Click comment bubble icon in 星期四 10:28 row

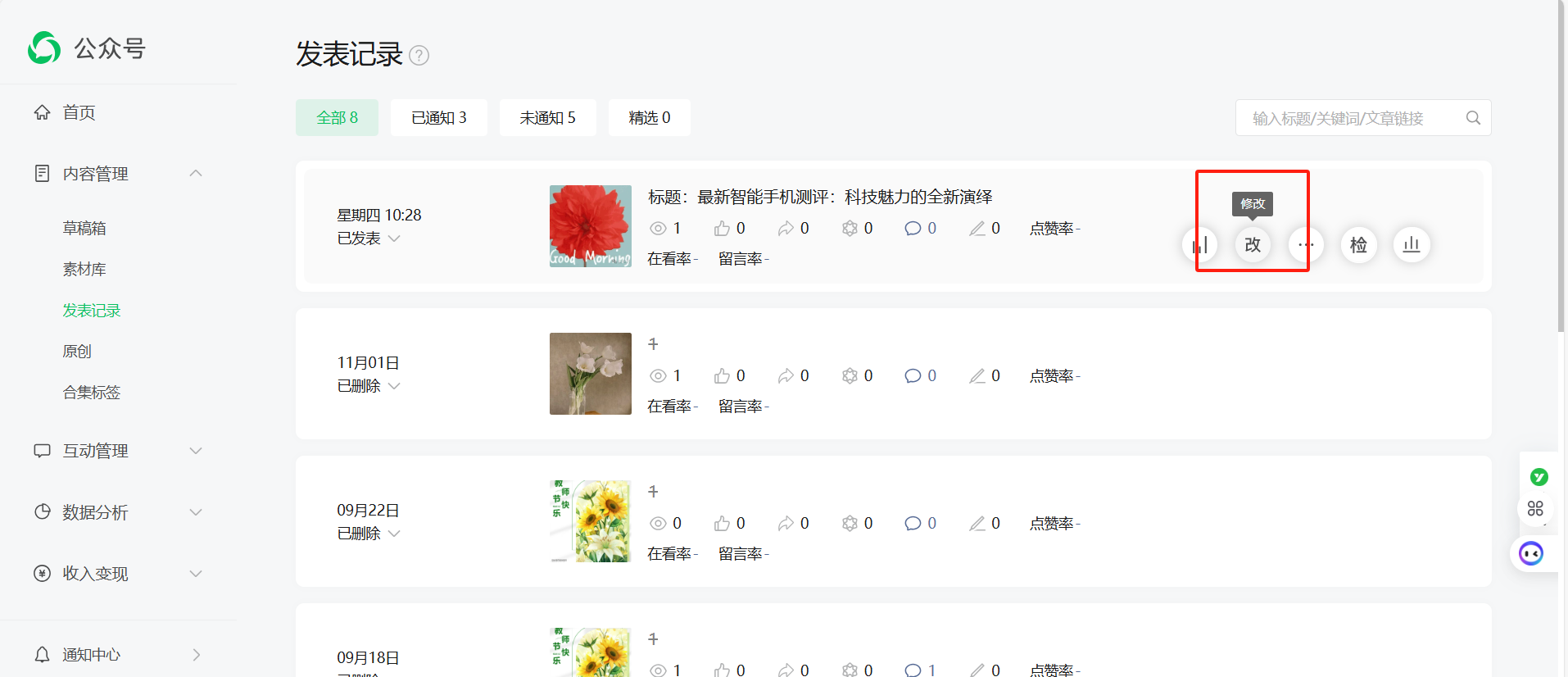click(913, 229)
